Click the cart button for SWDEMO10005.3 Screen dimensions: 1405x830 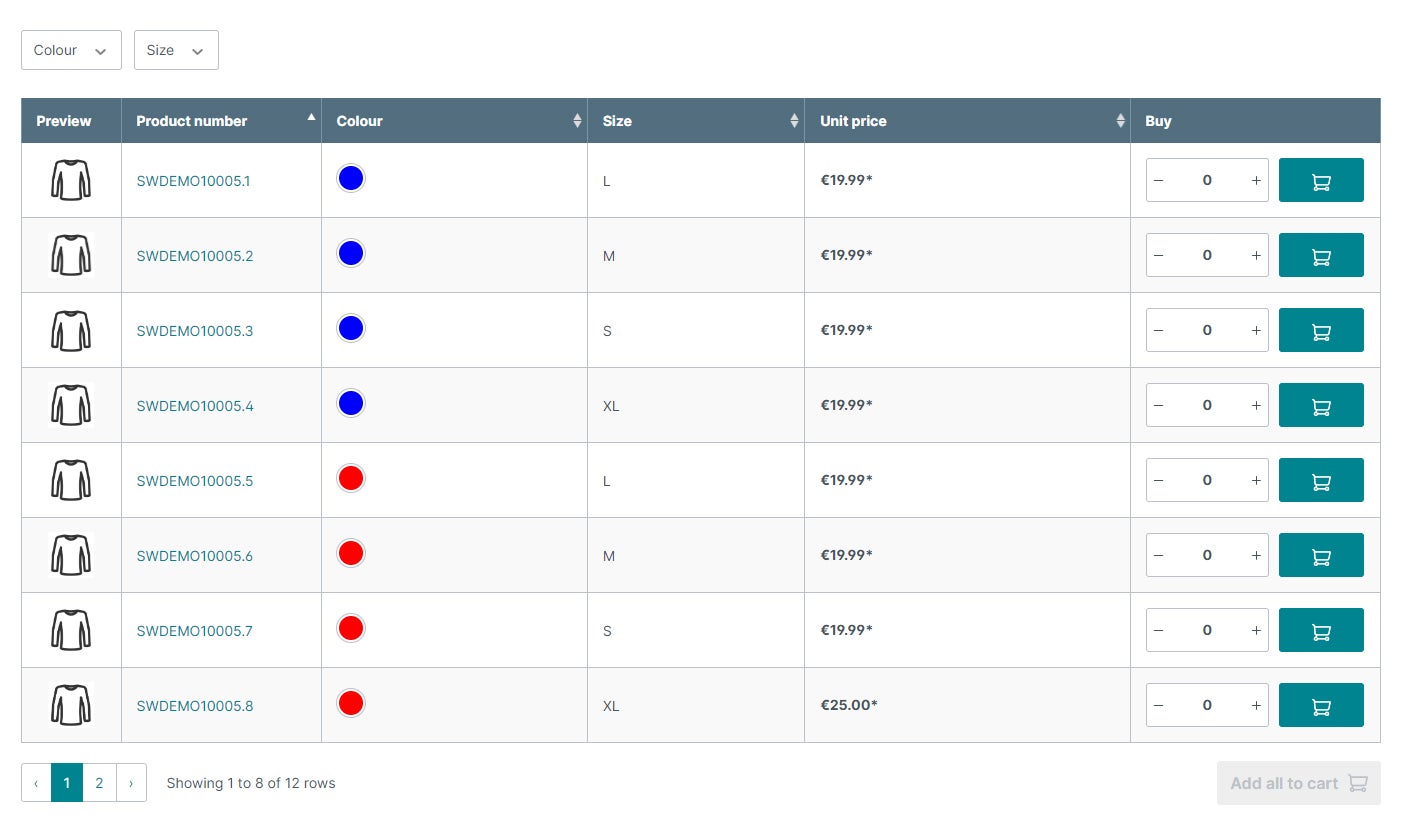(1321, 330)
